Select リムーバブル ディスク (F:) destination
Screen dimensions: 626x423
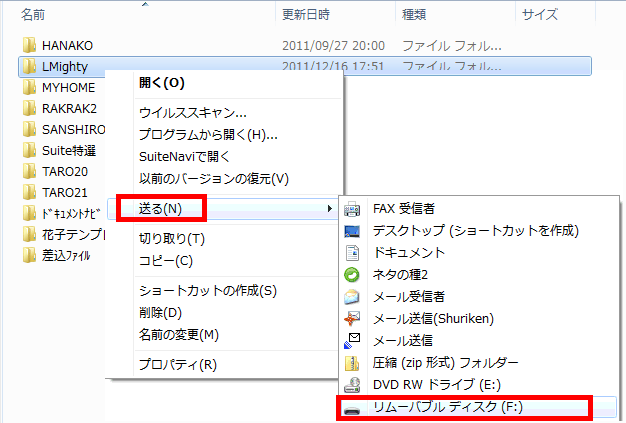(x=447, y=407)
